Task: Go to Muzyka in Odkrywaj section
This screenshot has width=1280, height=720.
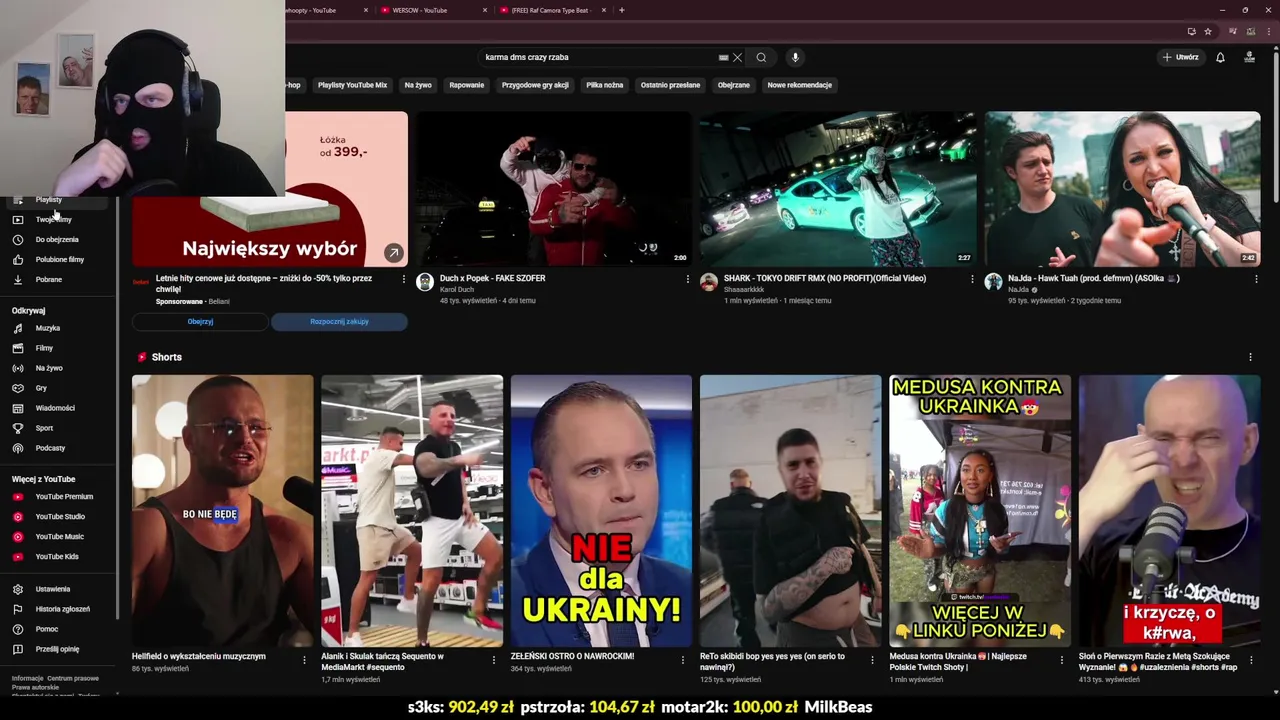Action: click(x=47, y=328)
